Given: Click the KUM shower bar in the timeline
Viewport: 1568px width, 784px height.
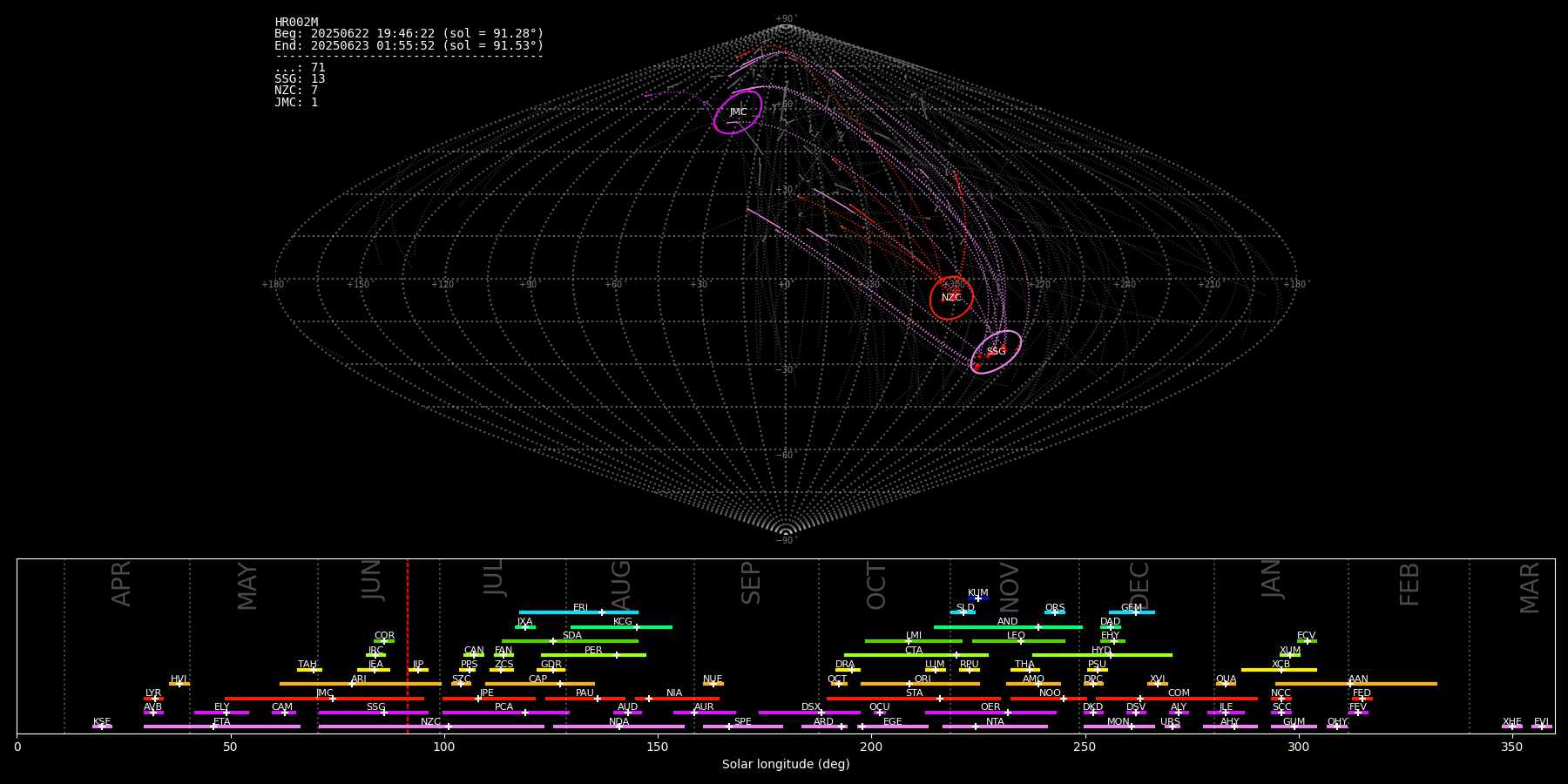Looking at the screenshot, I should 978,598.
